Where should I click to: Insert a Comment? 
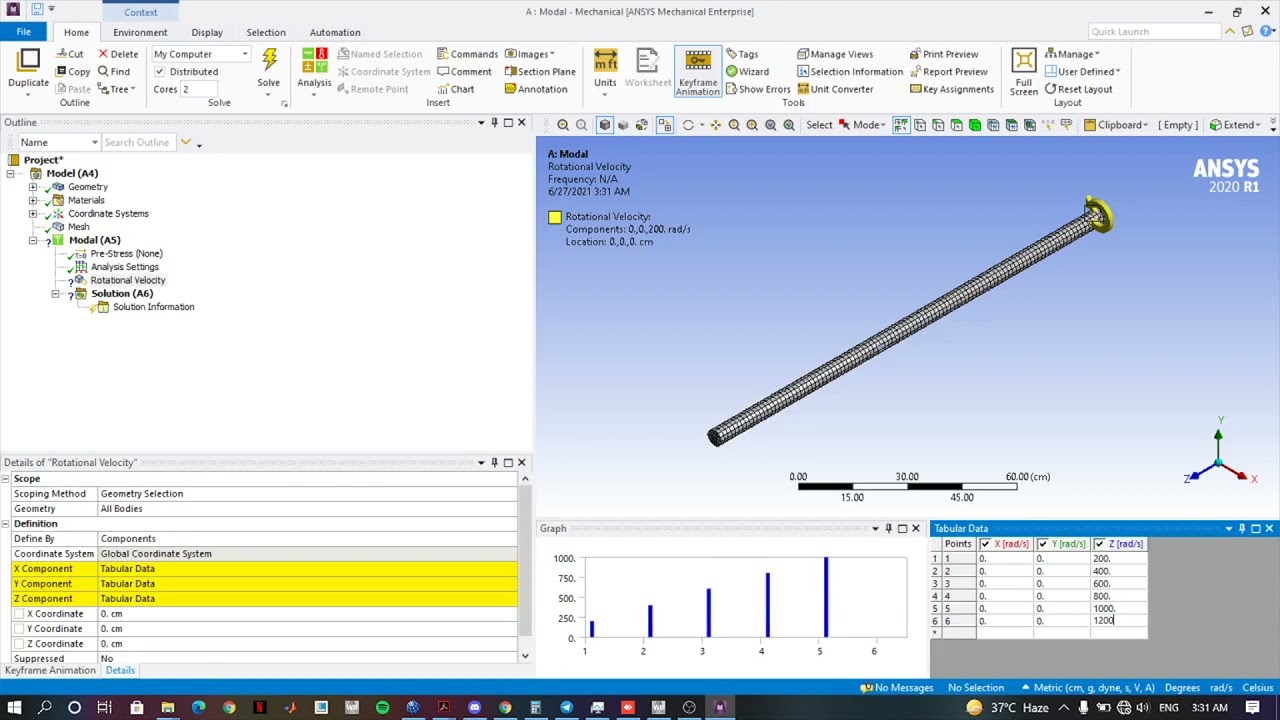coord(464,72)
